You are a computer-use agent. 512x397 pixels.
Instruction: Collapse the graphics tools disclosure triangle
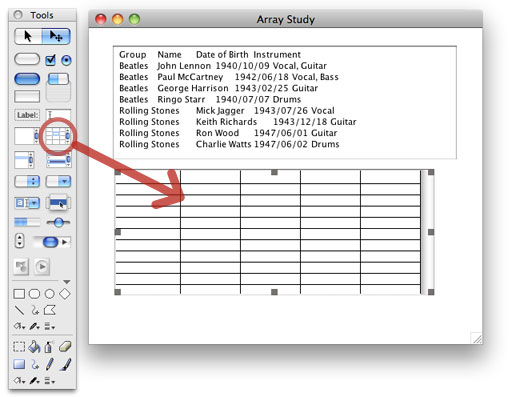click(x=67, y=282)
